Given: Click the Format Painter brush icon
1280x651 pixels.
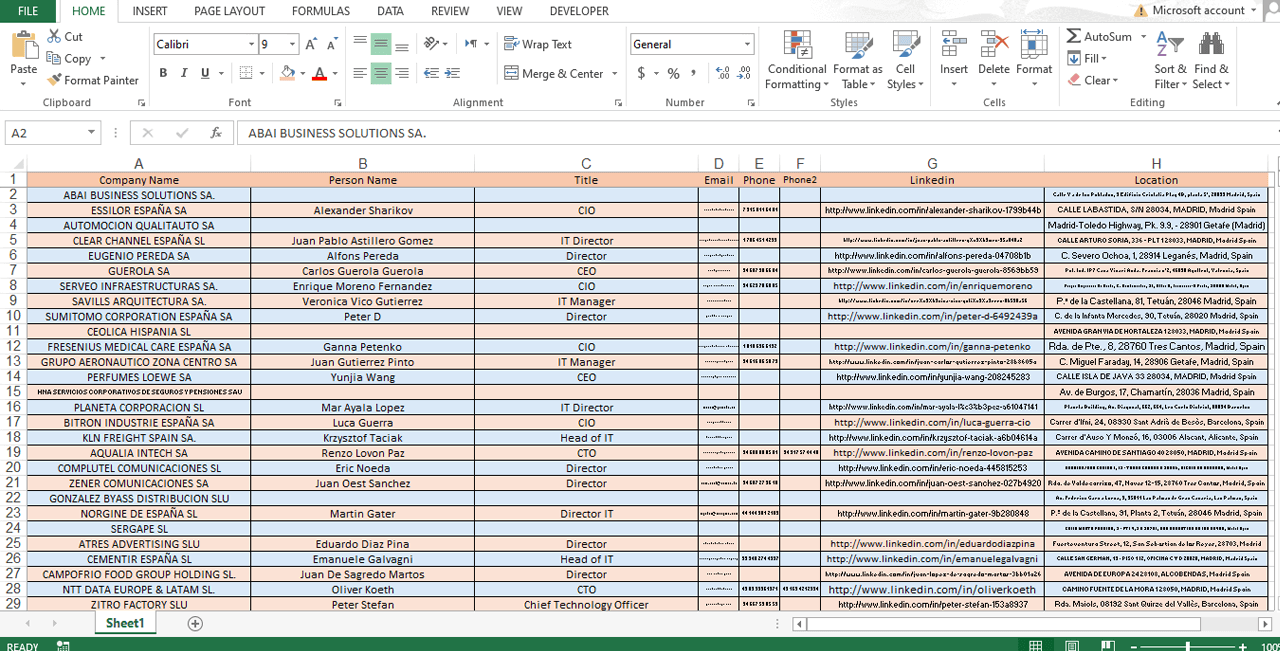Looking at the screenshot, I should coord(54,80).
